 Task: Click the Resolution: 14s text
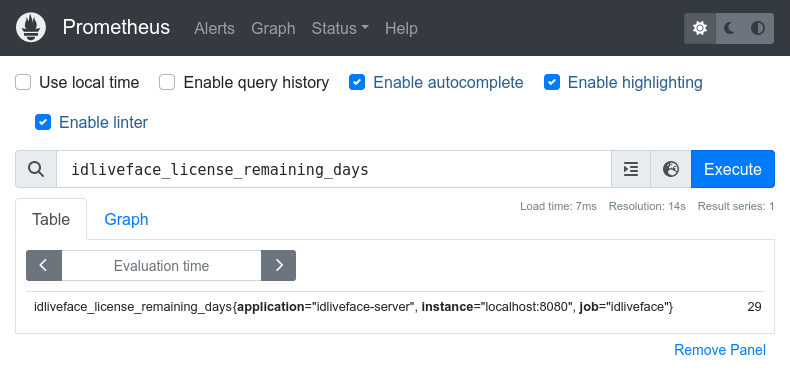(x=647, y=206)
